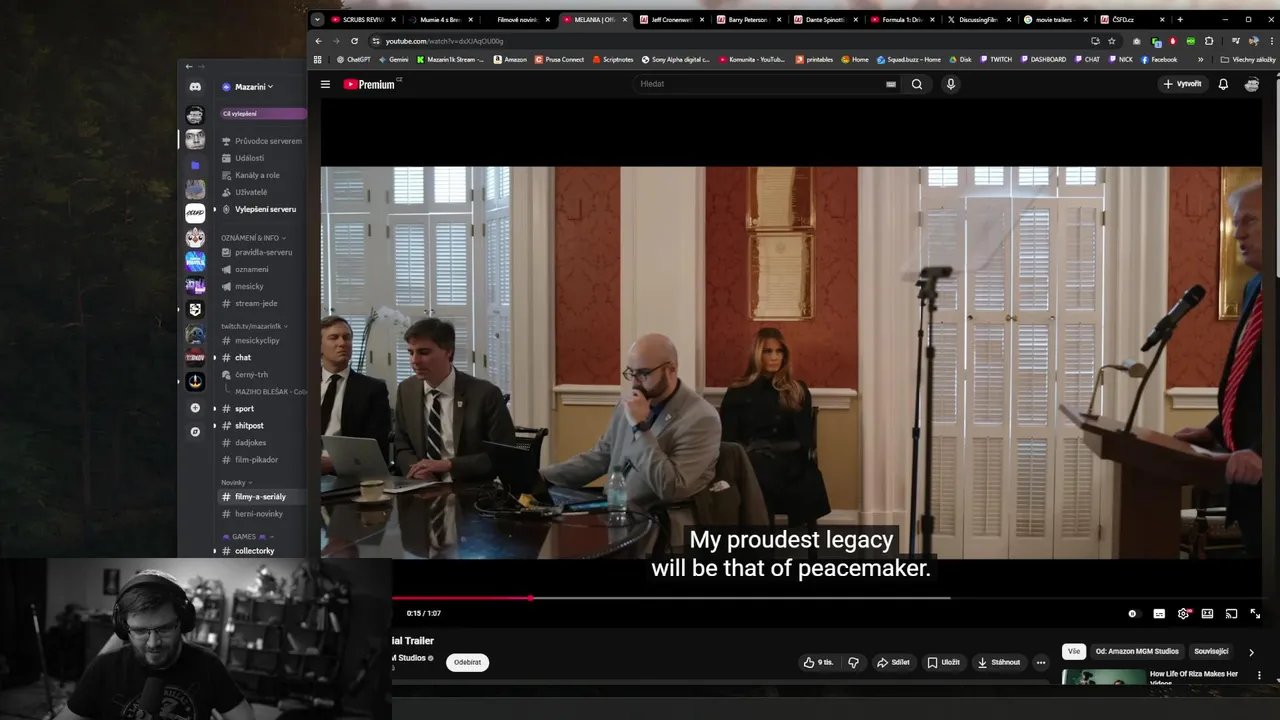Go back in Chrome toolbar
This screenshot has height=720, width=1280.
click(318, 41)
